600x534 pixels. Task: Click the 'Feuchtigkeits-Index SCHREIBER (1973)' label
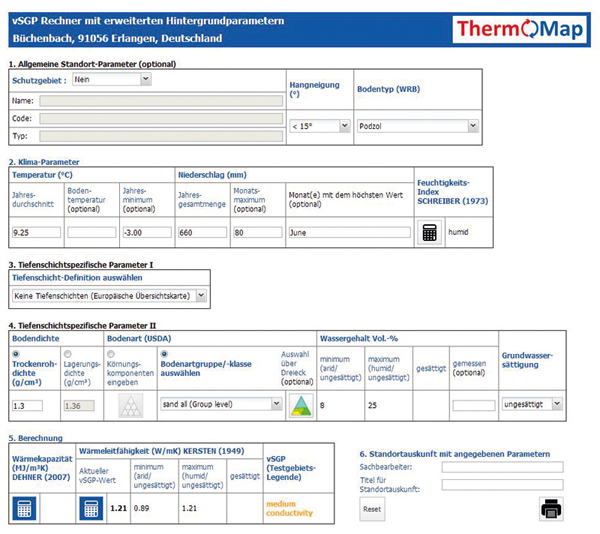tap(453, 192)
